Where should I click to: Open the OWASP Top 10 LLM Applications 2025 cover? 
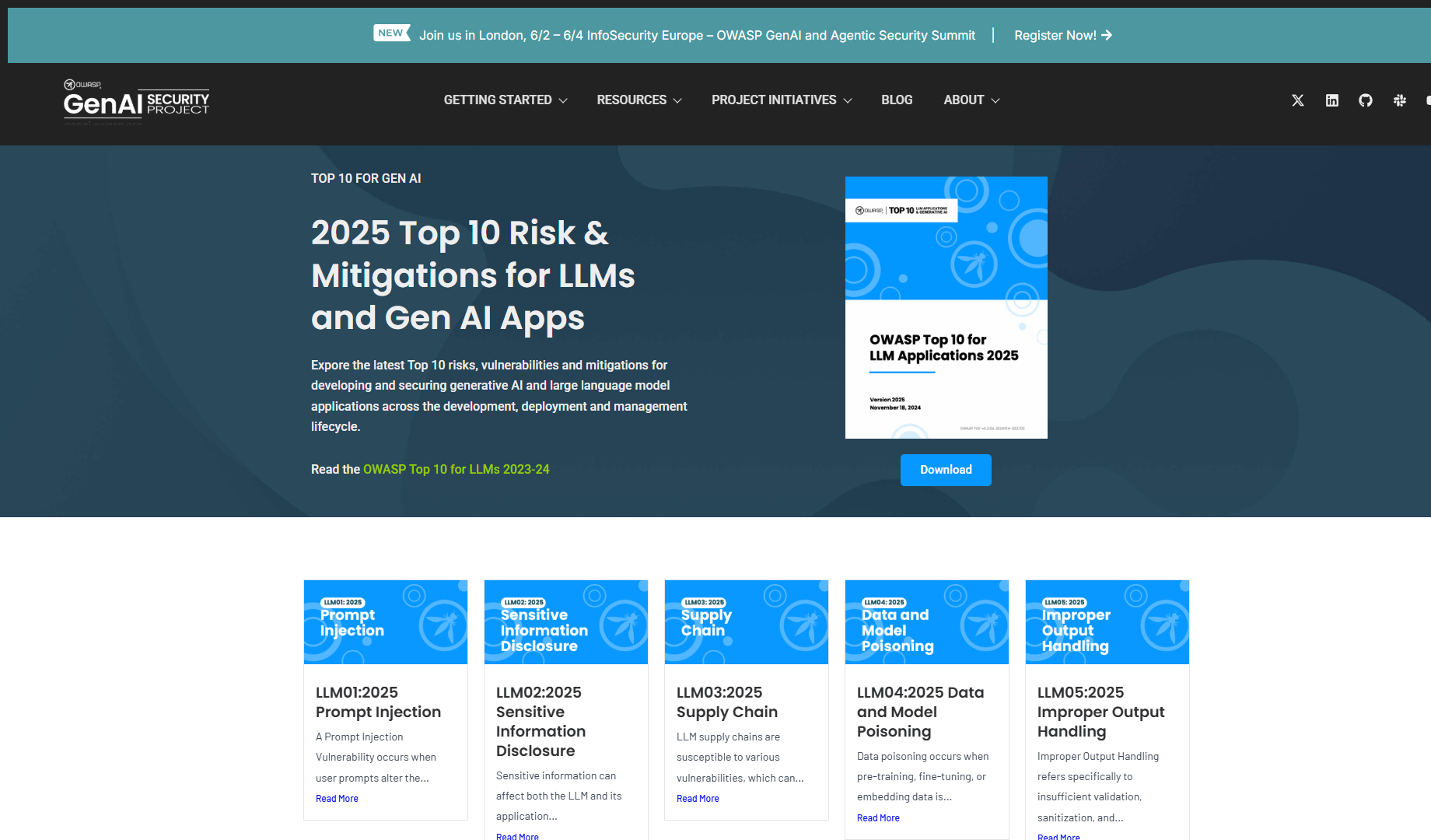click(946, 307)
